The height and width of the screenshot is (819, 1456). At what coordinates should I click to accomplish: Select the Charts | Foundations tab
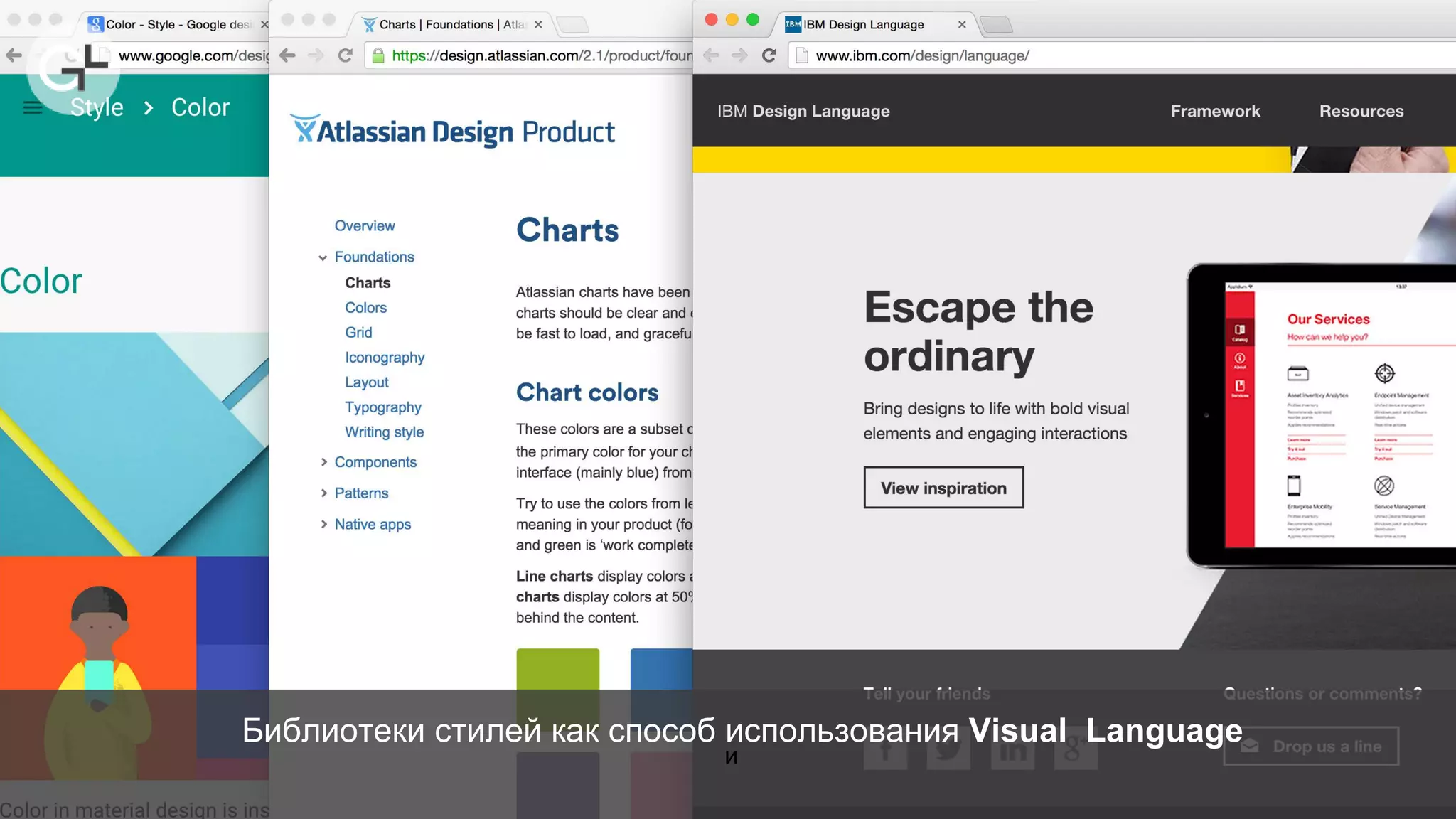[451, 24]
